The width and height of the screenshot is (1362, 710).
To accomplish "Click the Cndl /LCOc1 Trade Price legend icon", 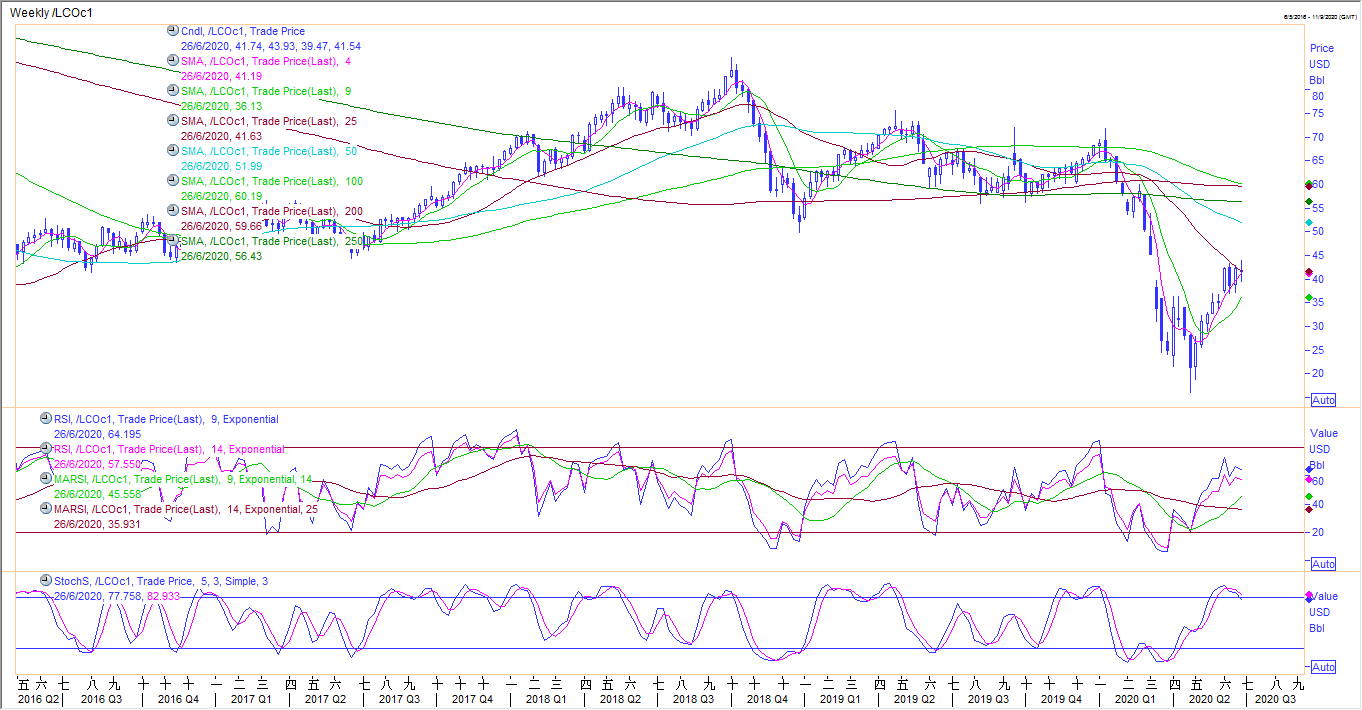I will 172,31.
